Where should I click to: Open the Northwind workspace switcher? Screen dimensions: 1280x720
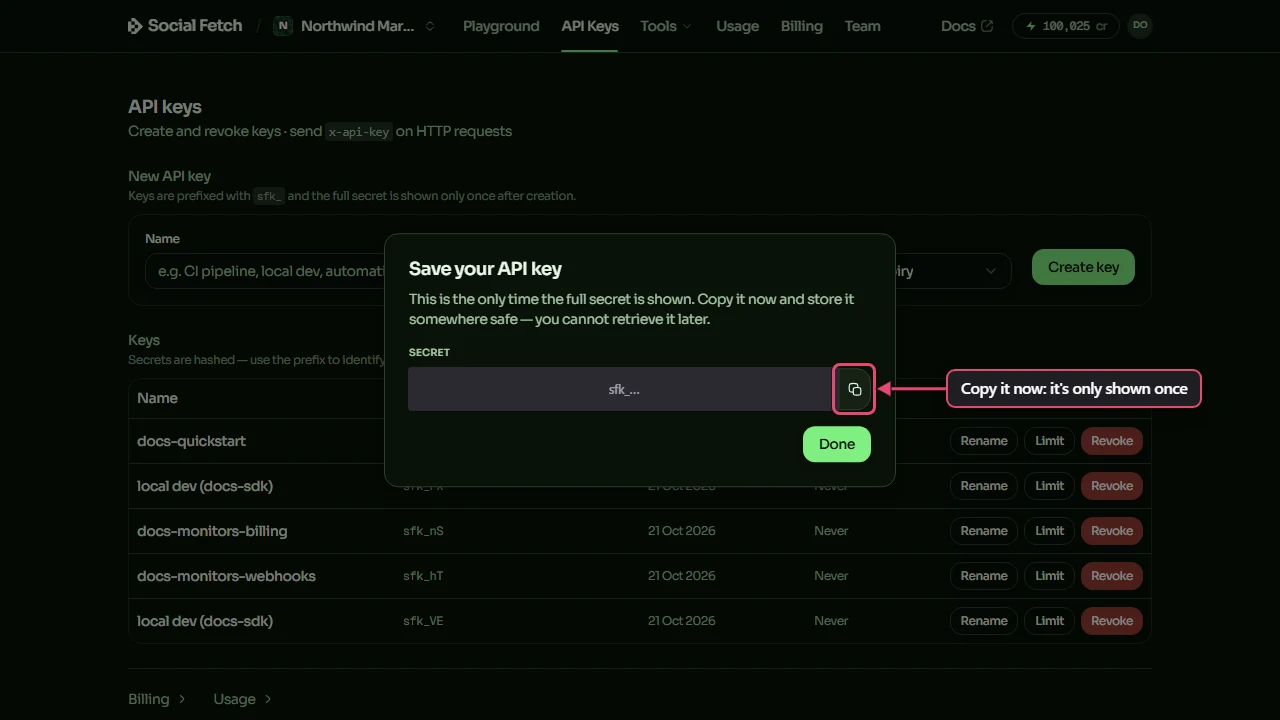click(356, 26)
